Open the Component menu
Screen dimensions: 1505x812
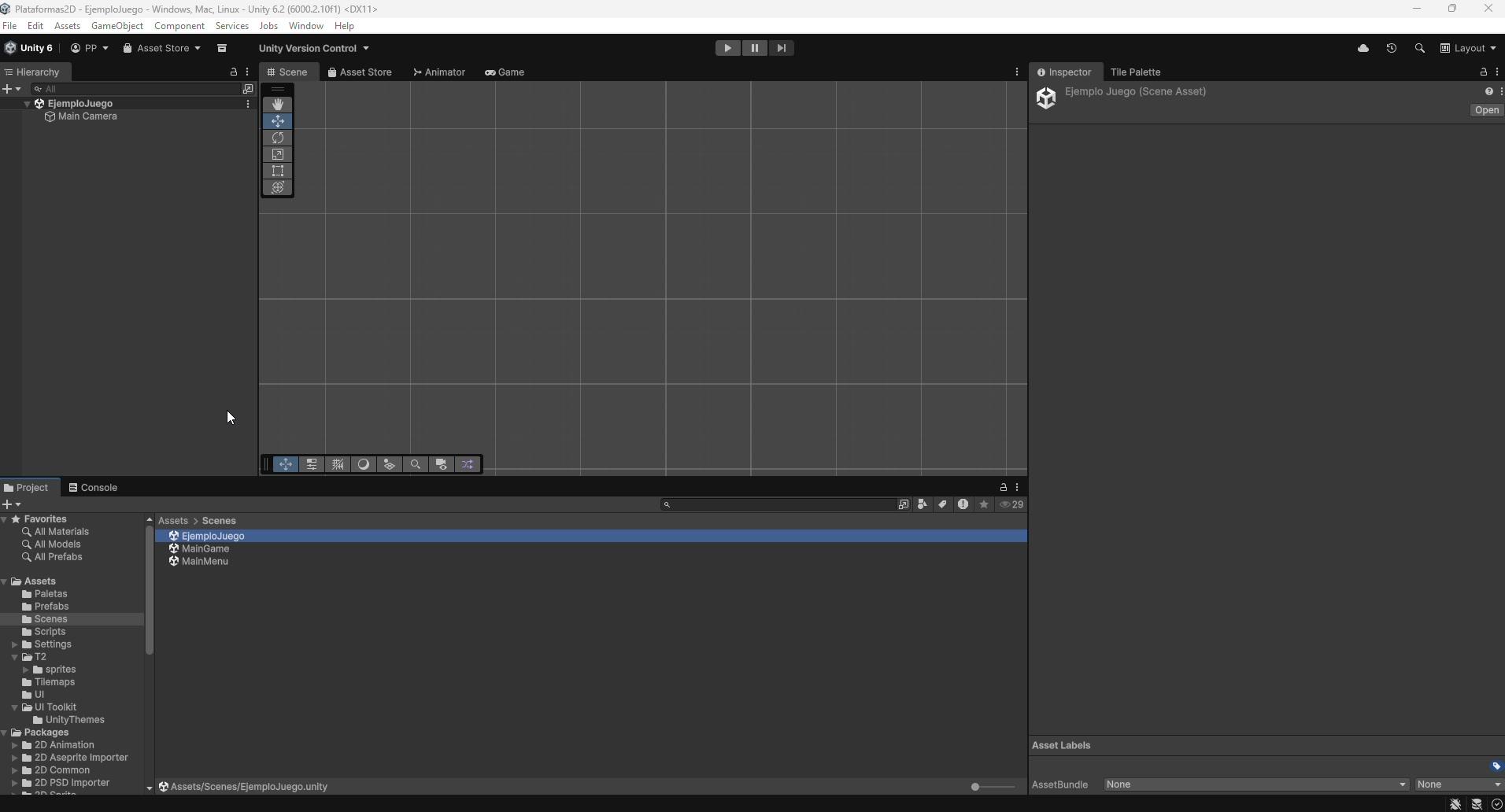coord(179,26)
